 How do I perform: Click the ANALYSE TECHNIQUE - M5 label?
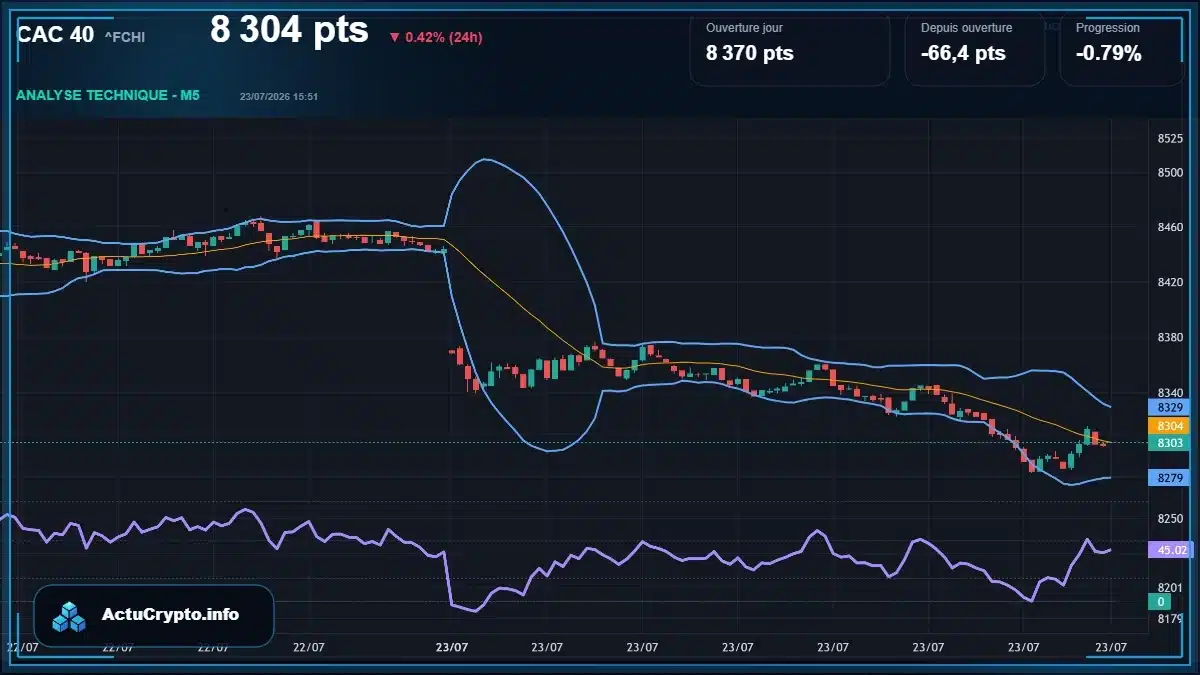pos(108,95)
